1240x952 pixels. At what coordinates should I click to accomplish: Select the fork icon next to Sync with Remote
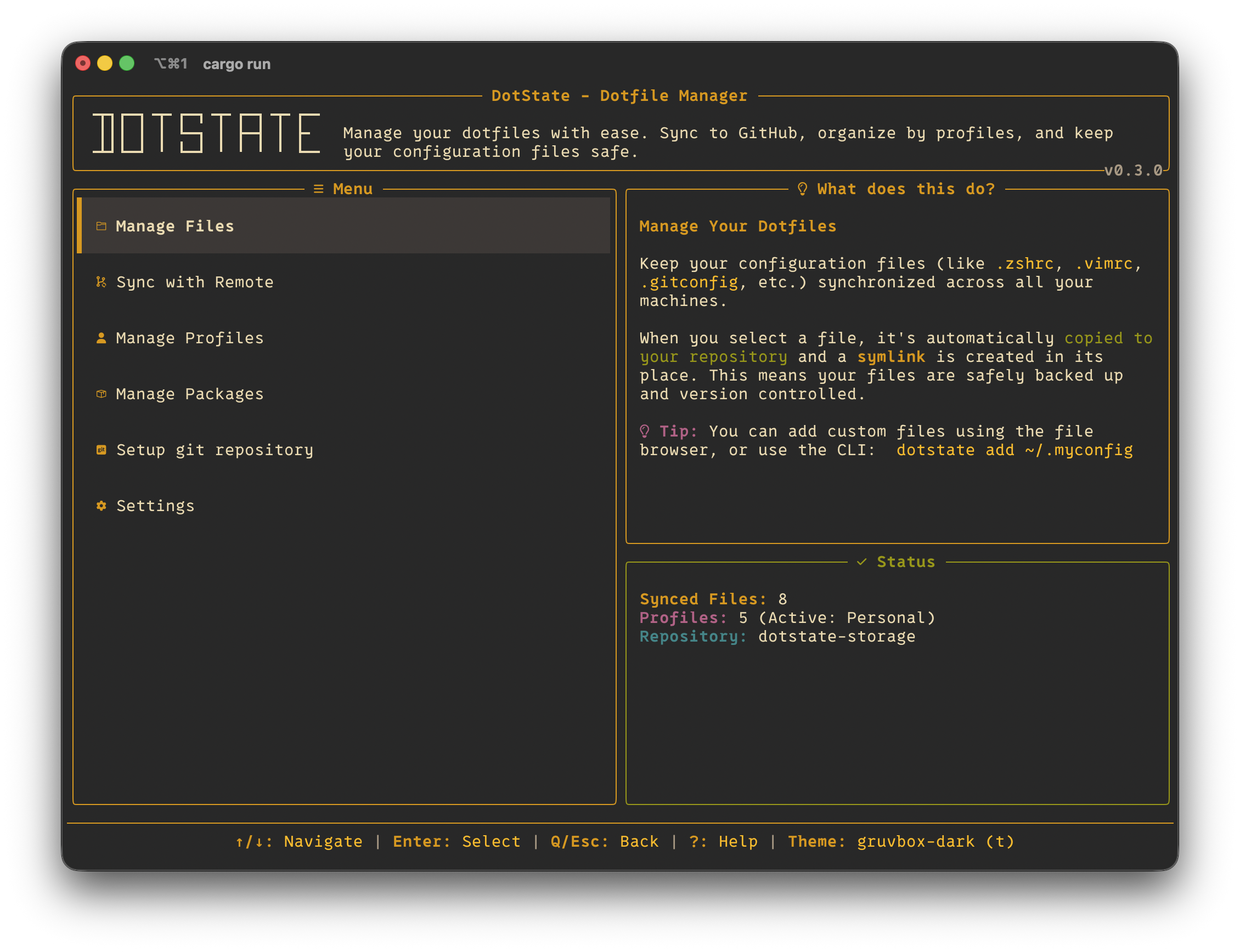pos(101,282)
